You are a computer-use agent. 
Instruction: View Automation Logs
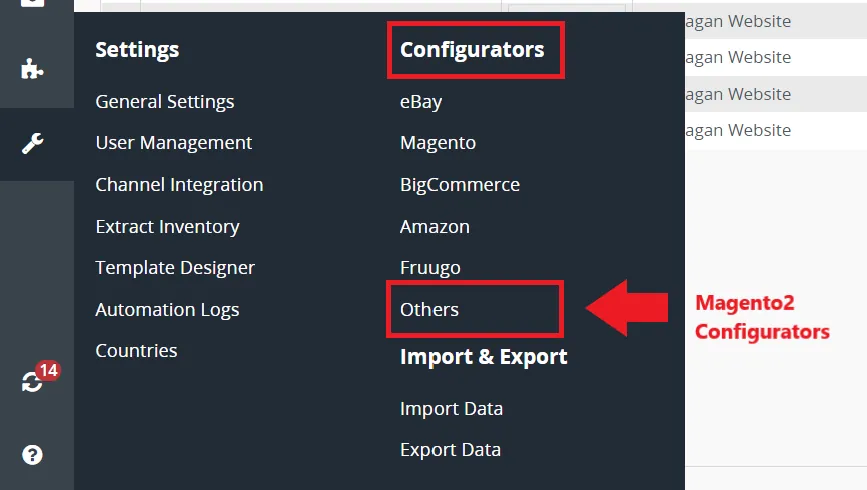pyautogui.click(x=167, y=310)
